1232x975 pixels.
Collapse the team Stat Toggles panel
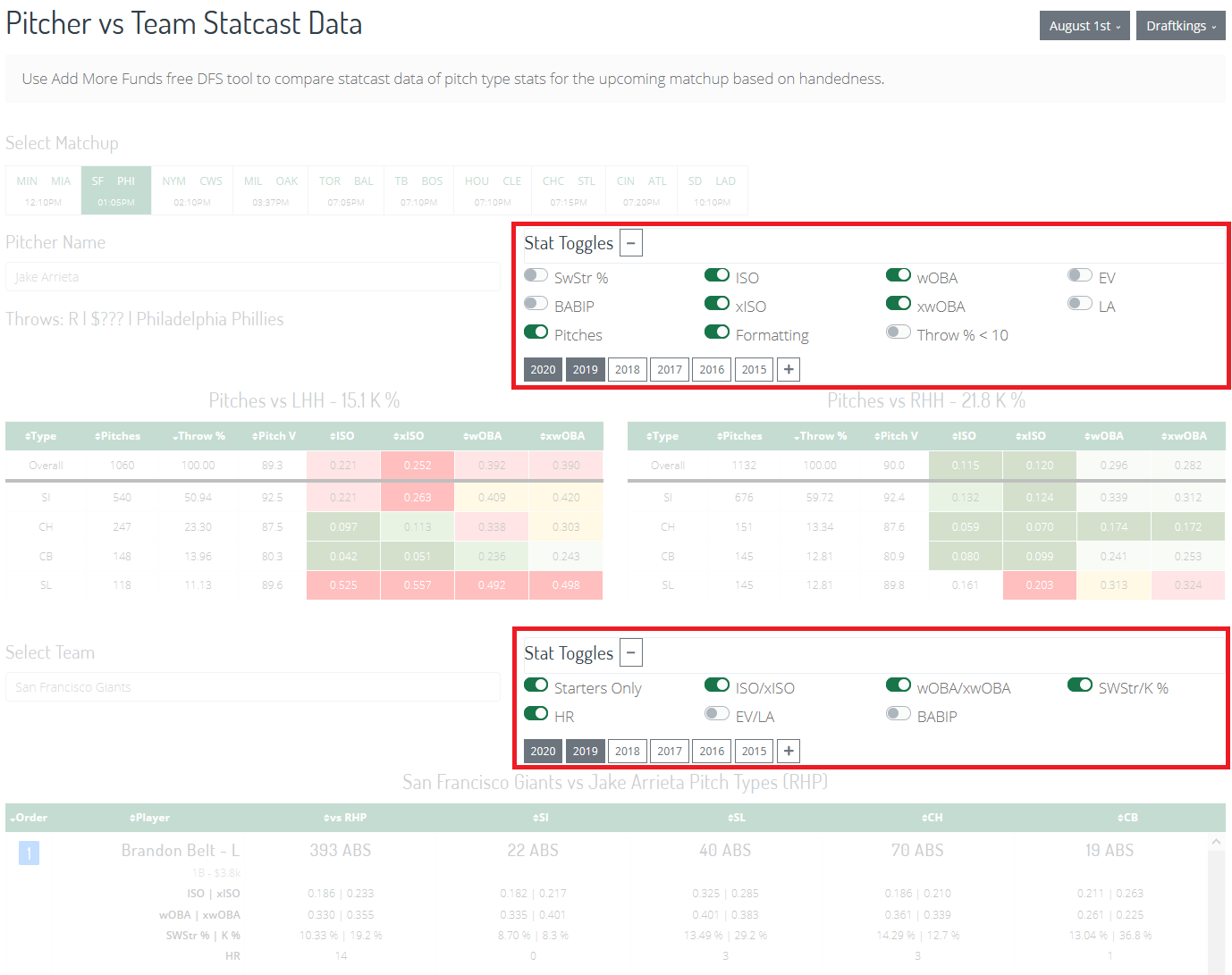[630, 653]
